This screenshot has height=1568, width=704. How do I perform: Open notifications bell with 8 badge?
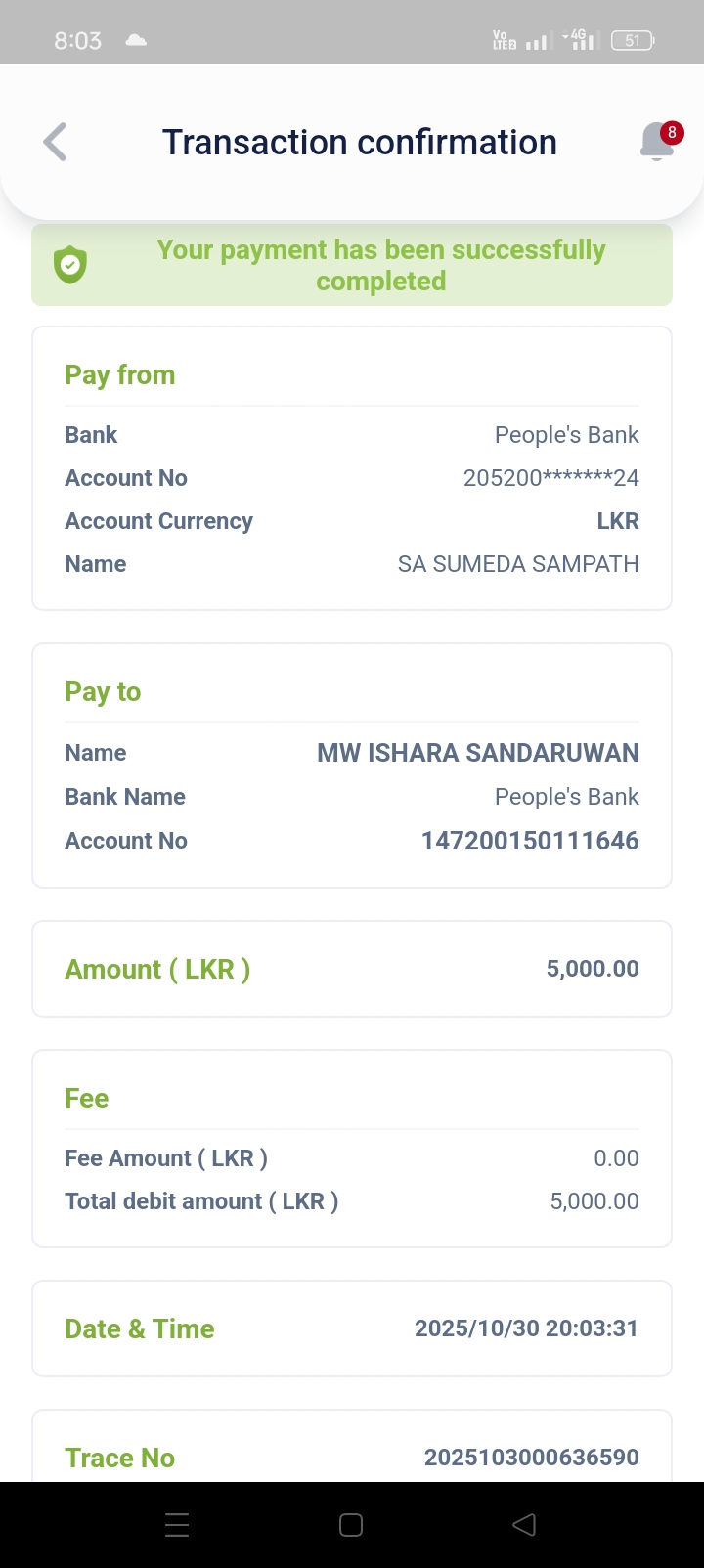[658, 143]
